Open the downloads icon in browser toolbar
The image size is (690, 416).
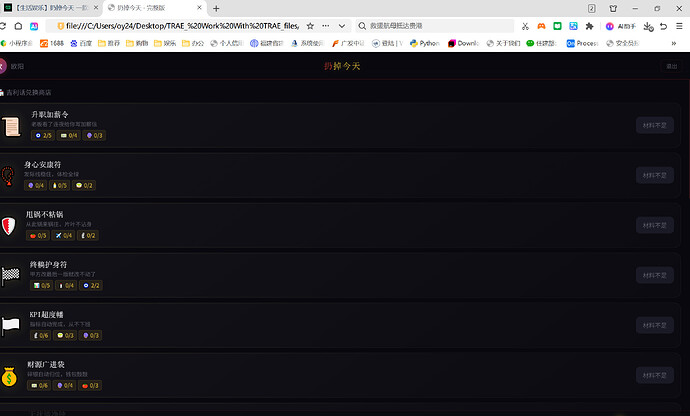(648, 26)
